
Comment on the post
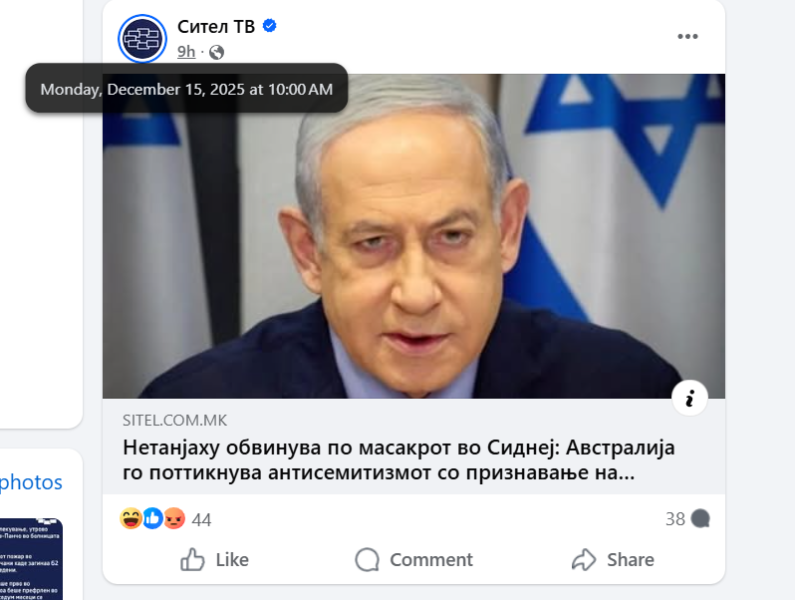pyautogui.click(x=414, y=559)
